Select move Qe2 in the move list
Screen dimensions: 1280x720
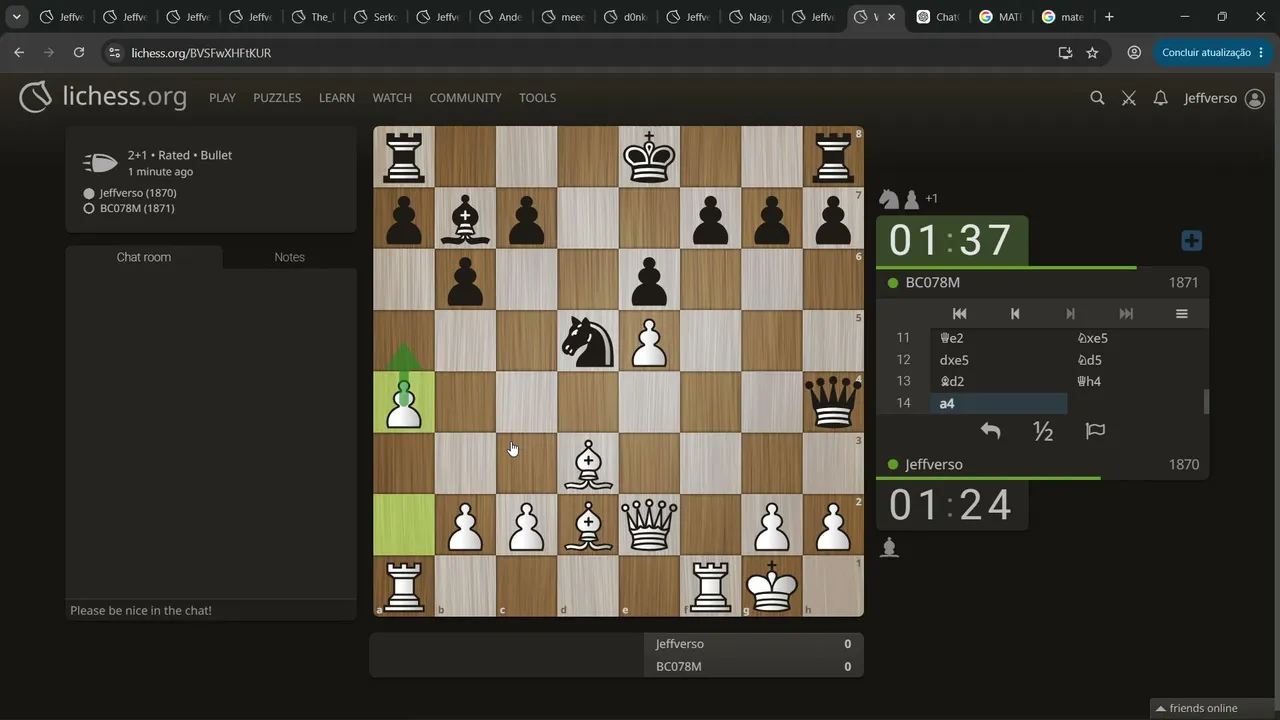point(998,338)
